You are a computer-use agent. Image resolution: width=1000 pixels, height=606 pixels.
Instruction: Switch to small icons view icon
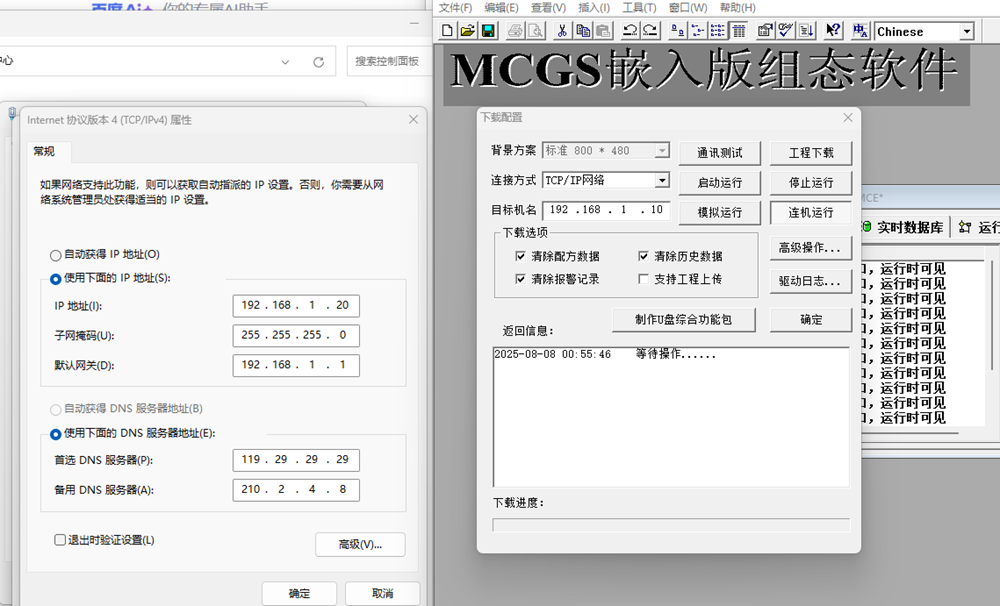point(698,31)
